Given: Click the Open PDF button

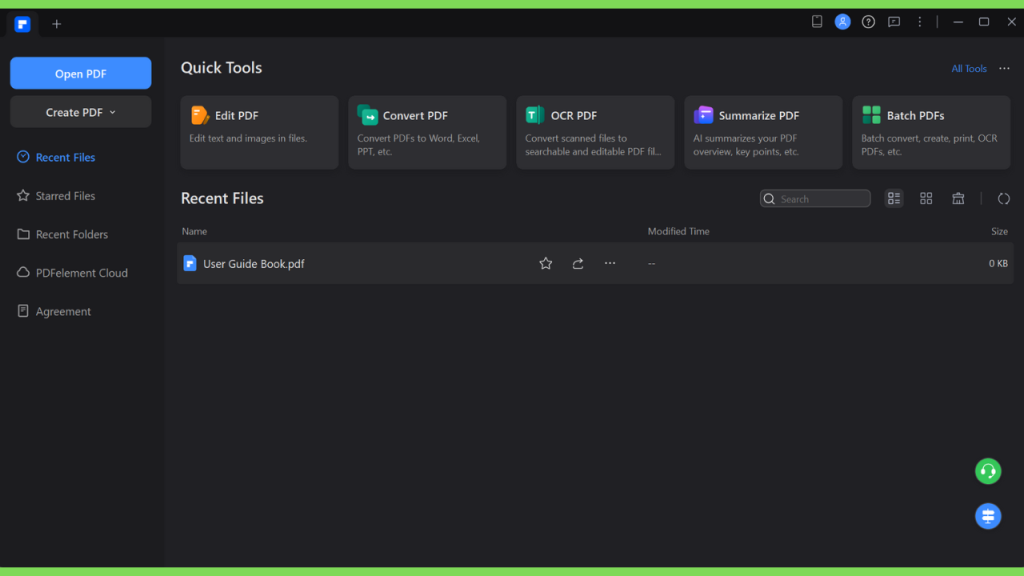Looking at the screenshot, I should 80,73.
